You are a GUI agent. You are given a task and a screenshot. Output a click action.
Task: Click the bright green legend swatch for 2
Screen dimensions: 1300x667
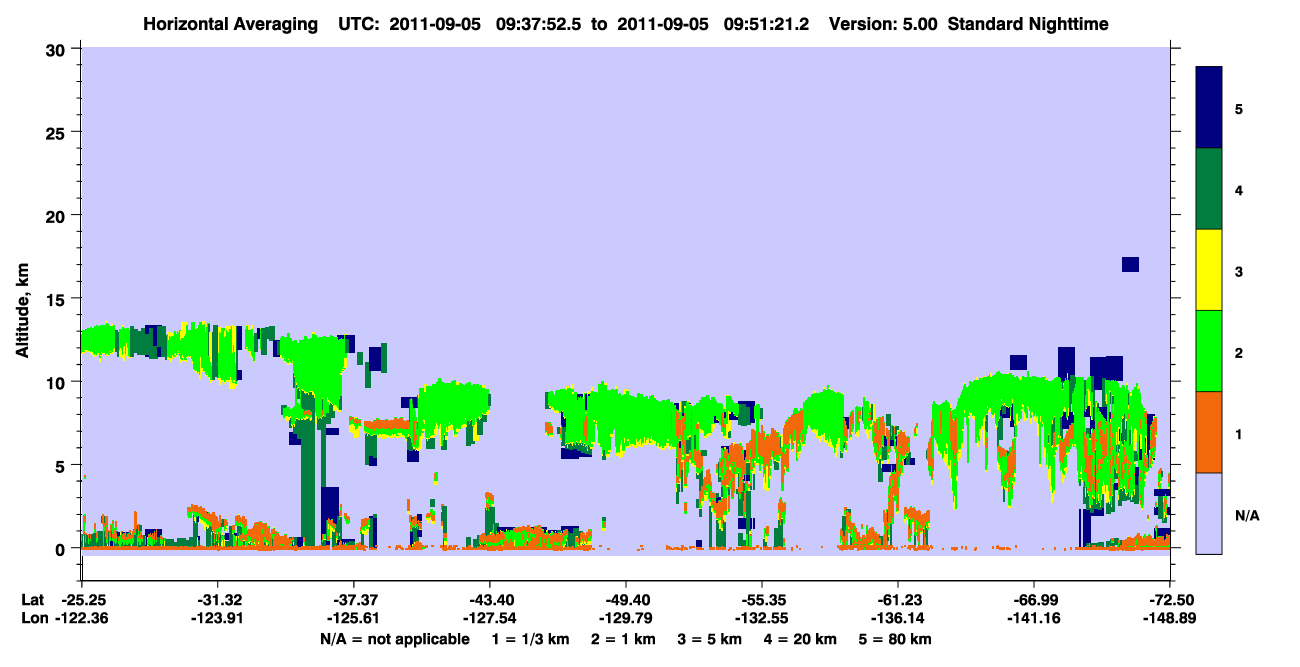click(x=1209, y=351)
